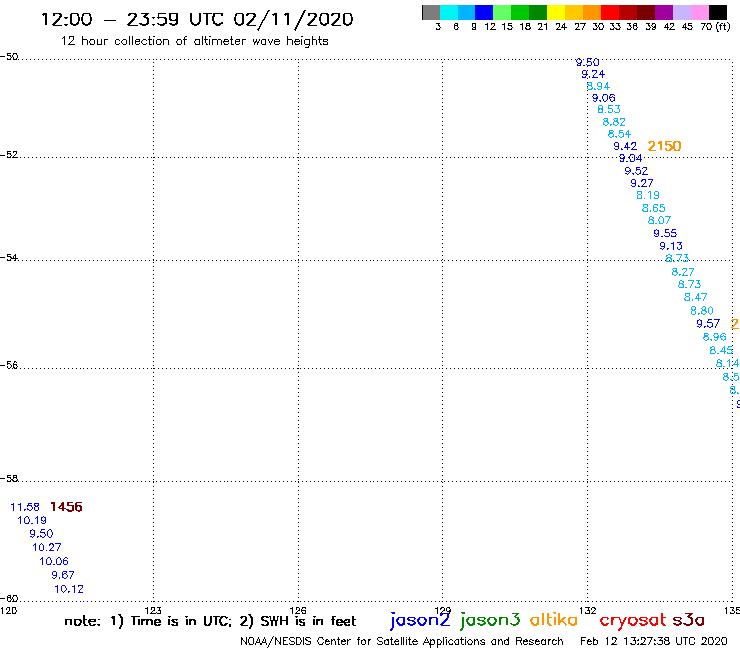Click the -54 latitude axis label

click(9, 257)
